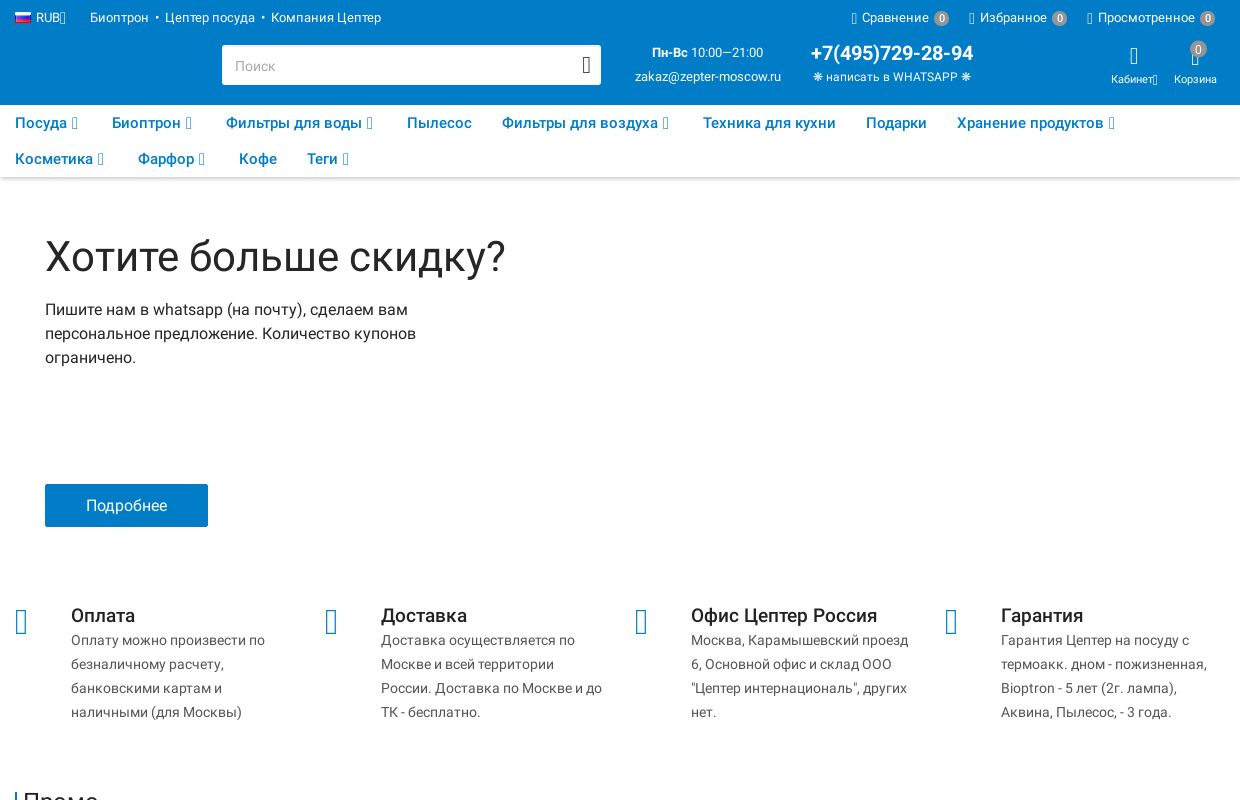Click the search magnifier icon
This screenshot has height=800, width=1240.
(x=586, y=66)
